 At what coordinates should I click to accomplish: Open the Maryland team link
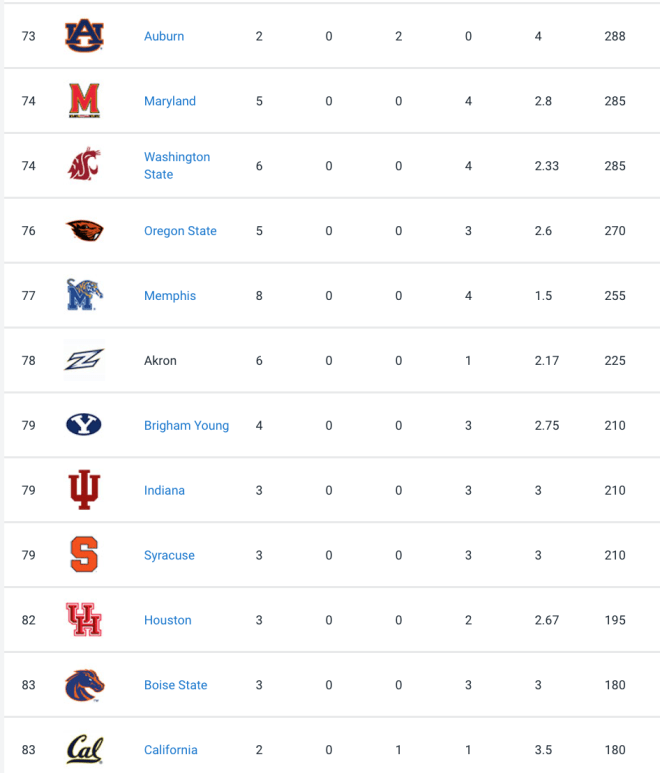tap(170, 101)
